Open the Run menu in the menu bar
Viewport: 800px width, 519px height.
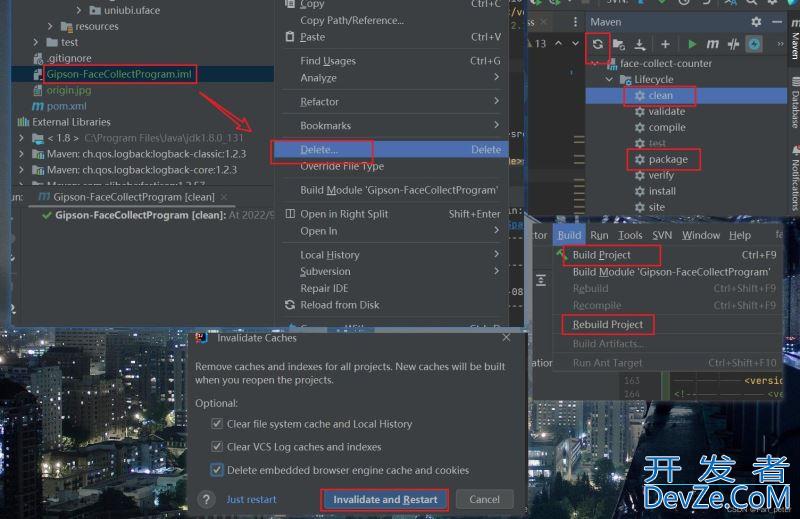point(599,235)
